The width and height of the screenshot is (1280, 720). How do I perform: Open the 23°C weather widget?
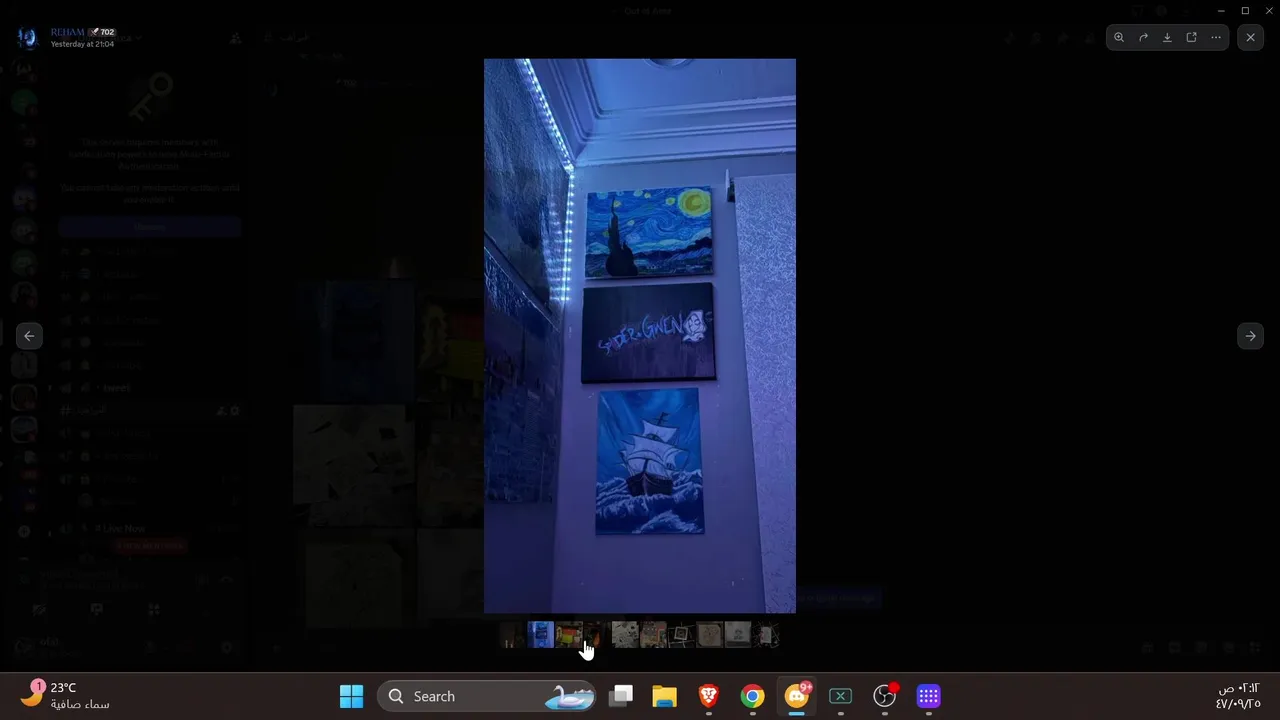66,696
